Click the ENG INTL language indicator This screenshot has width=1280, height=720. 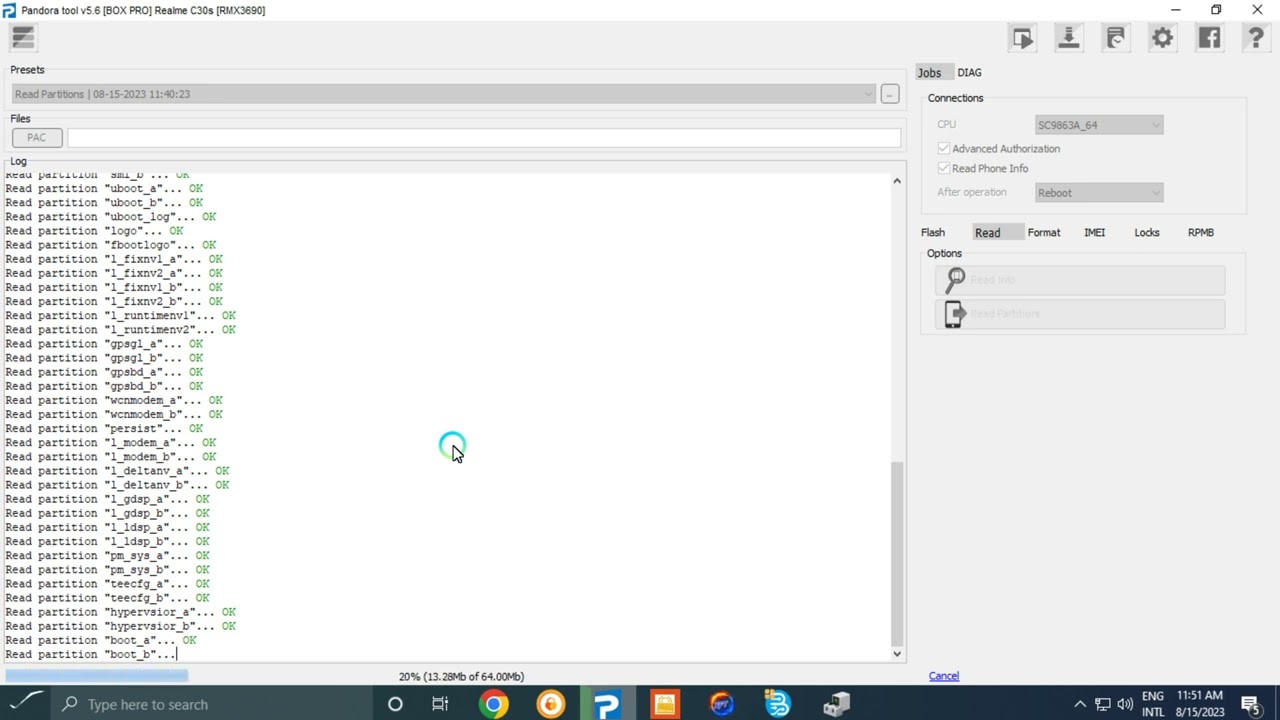(x=1153, y=704)
